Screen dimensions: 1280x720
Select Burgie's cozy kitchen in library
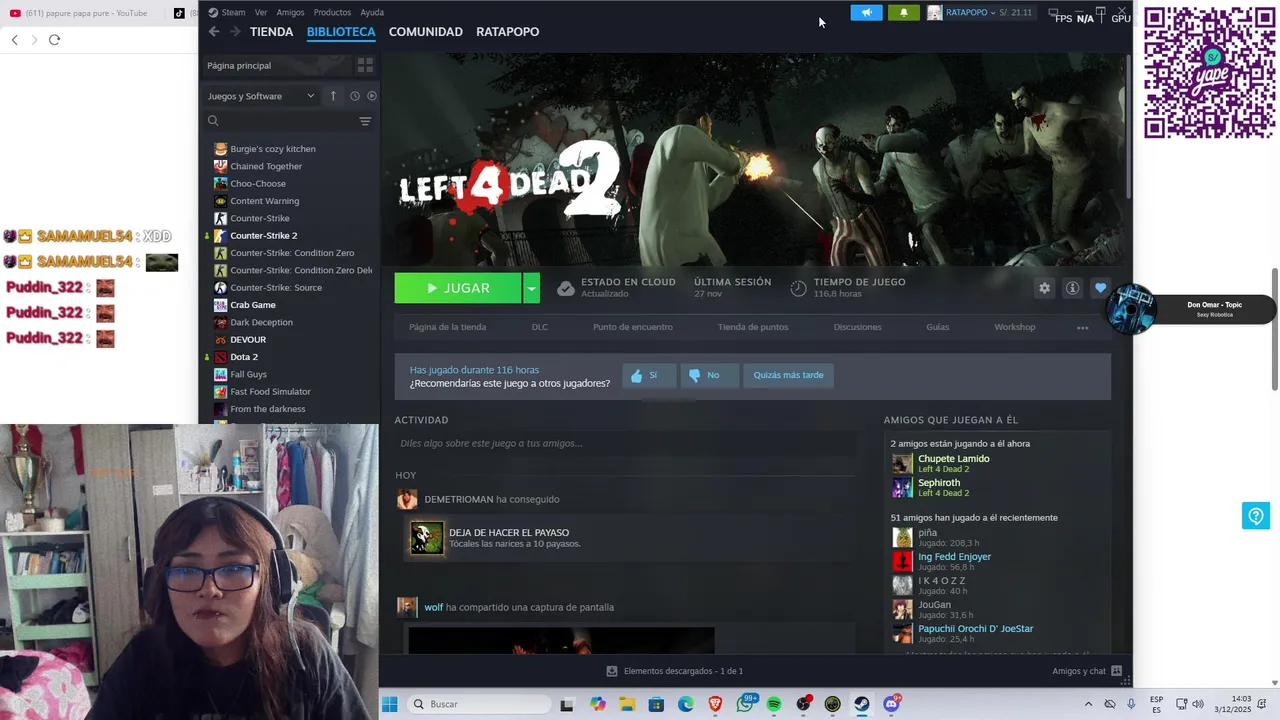272,149
